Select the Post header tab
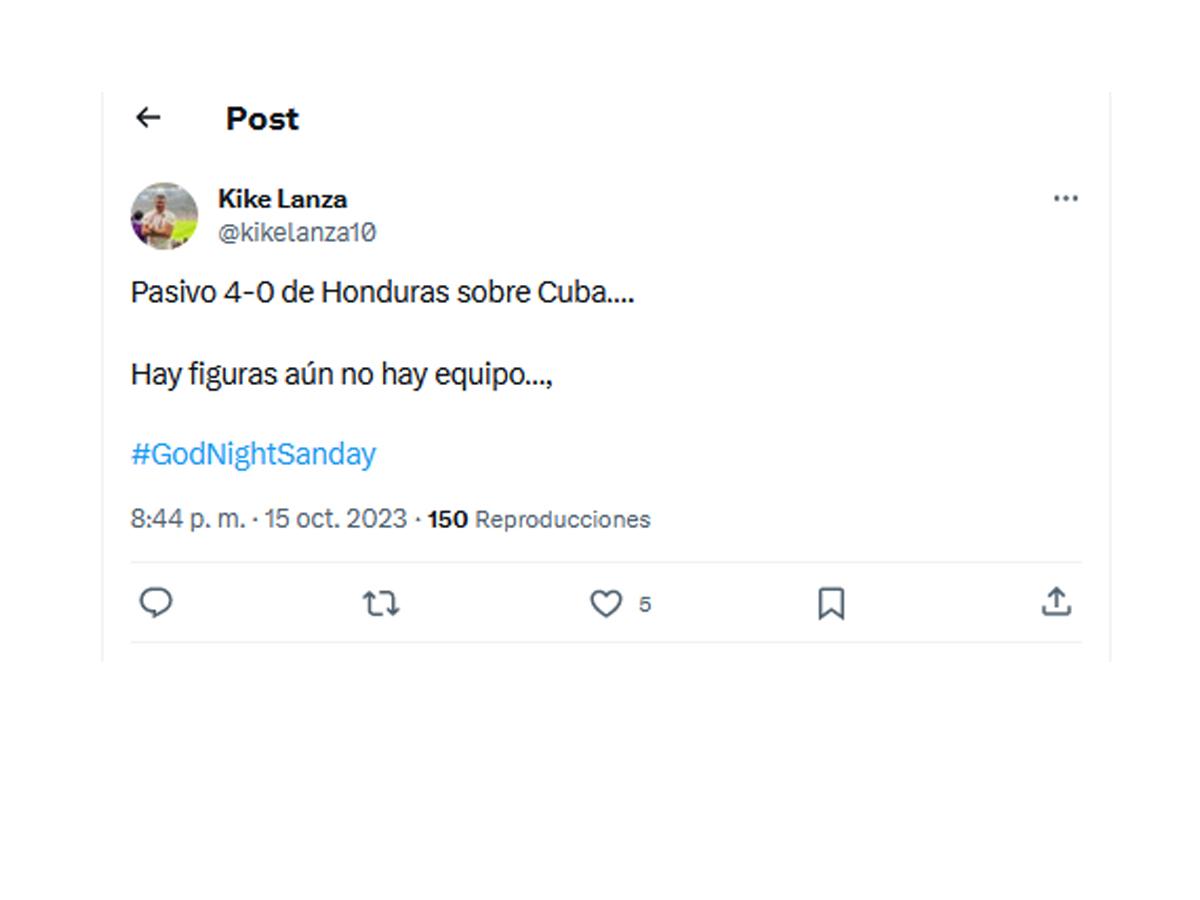 (x=262, y=118)
